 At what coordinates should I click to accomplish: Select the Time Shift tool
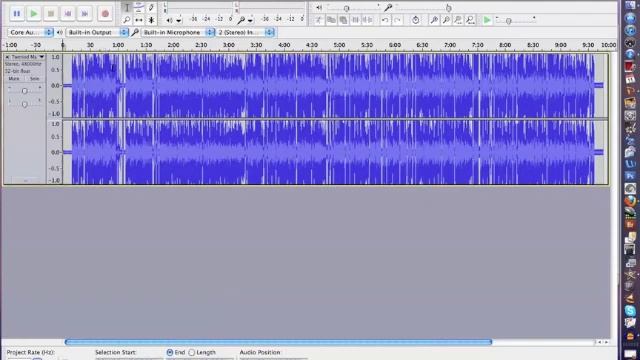pyautogui.click(x=139, y=20)
